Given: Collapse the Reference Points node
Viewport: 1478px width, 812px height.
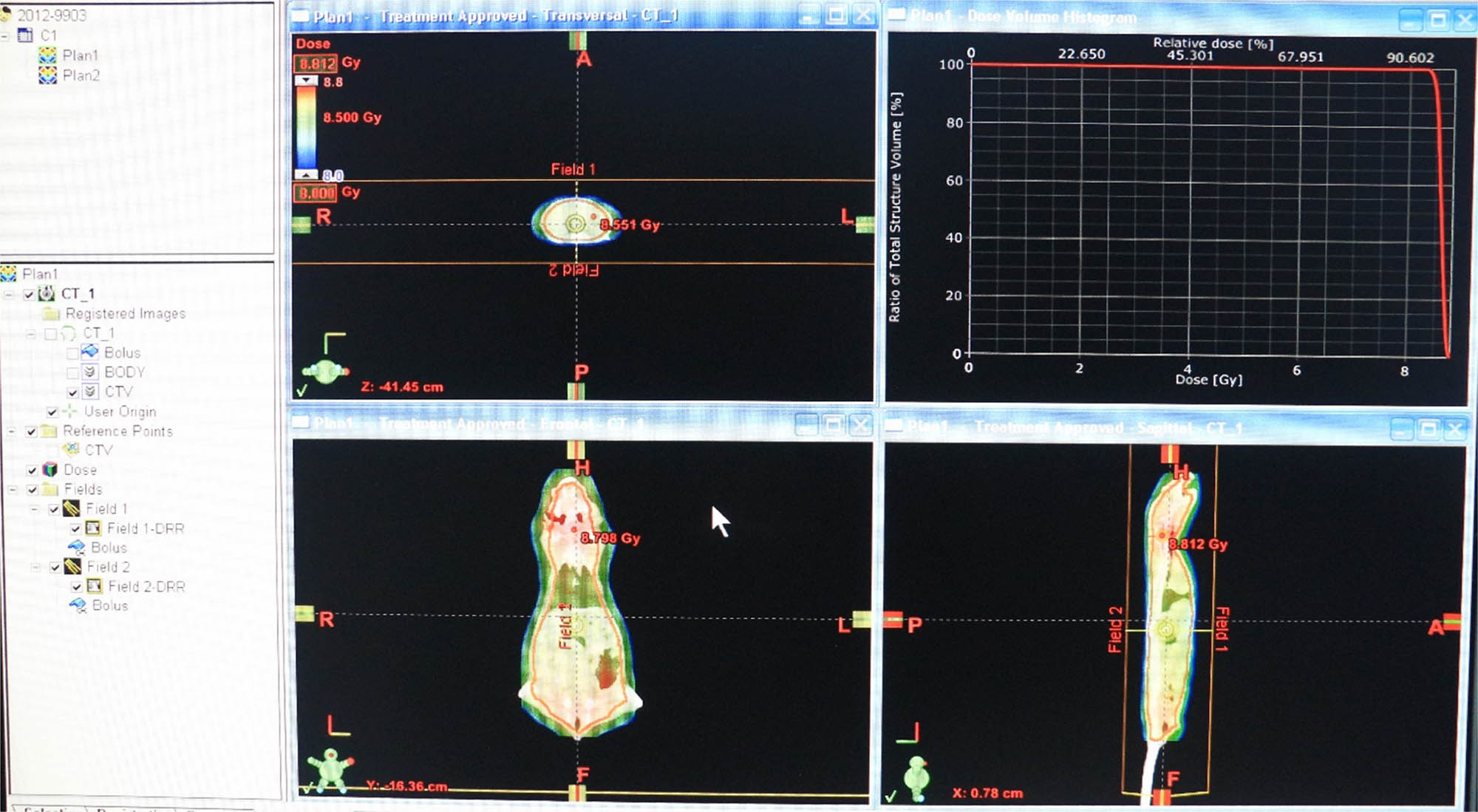Looking at the screenshot, I should click(x=13, y=431).
